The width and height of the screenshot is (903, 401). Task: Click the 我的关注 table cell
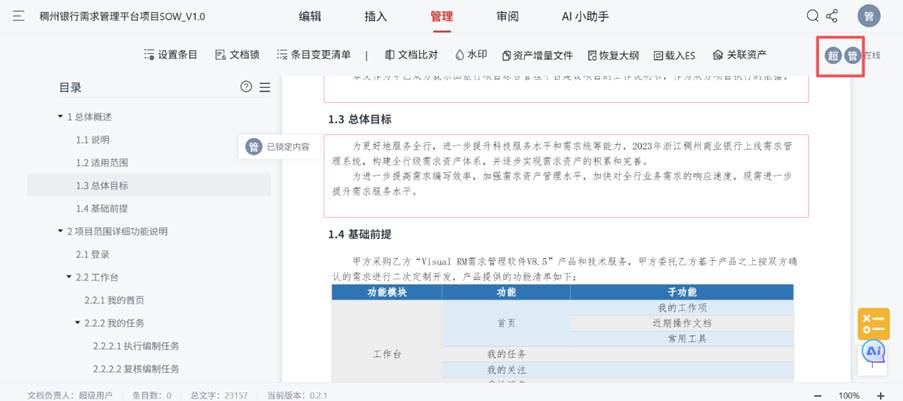point(506,369)
